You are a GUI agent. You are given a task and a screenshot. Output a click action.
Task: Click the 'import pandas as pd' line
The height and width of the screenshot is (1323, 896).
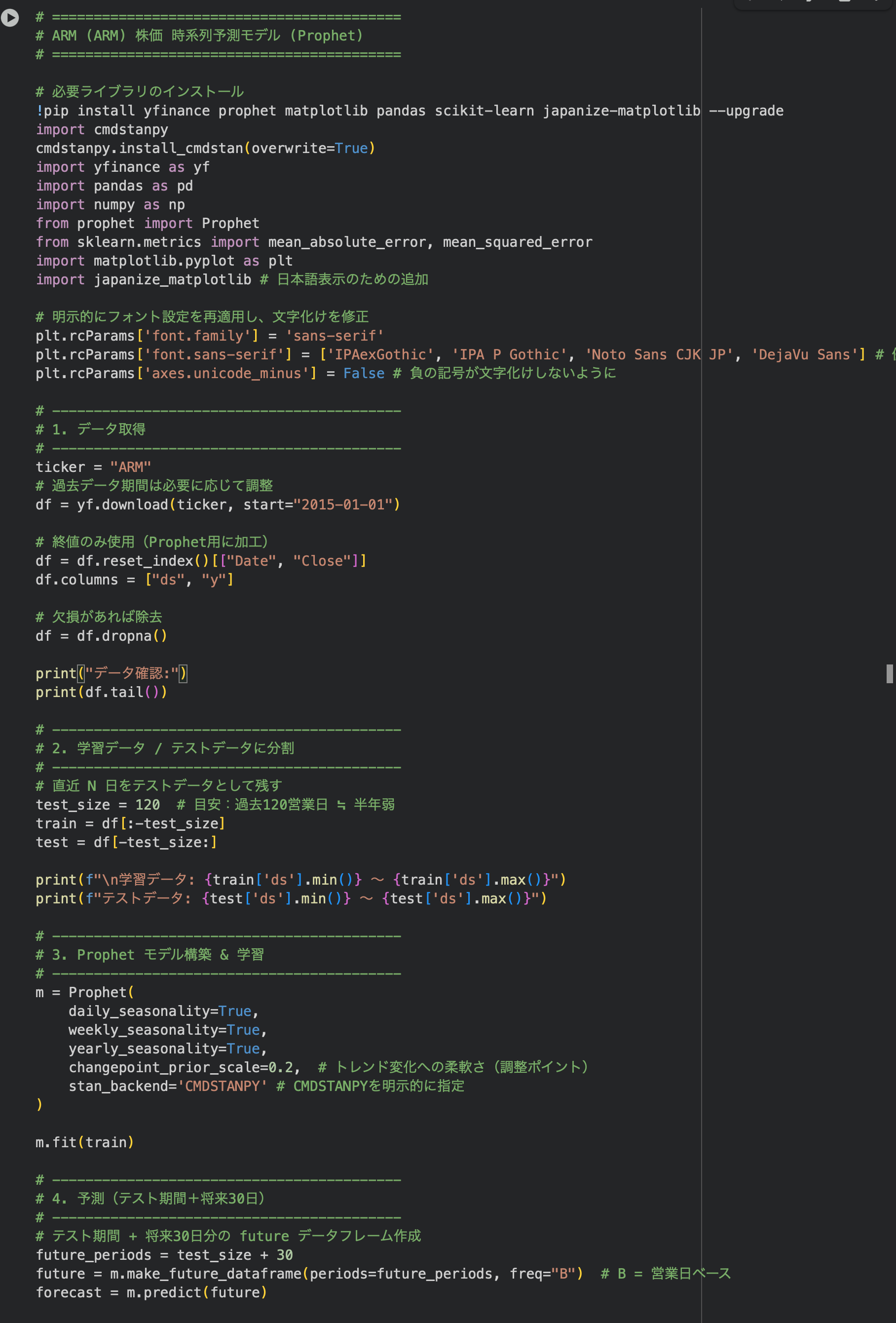(x=114, y=186)
